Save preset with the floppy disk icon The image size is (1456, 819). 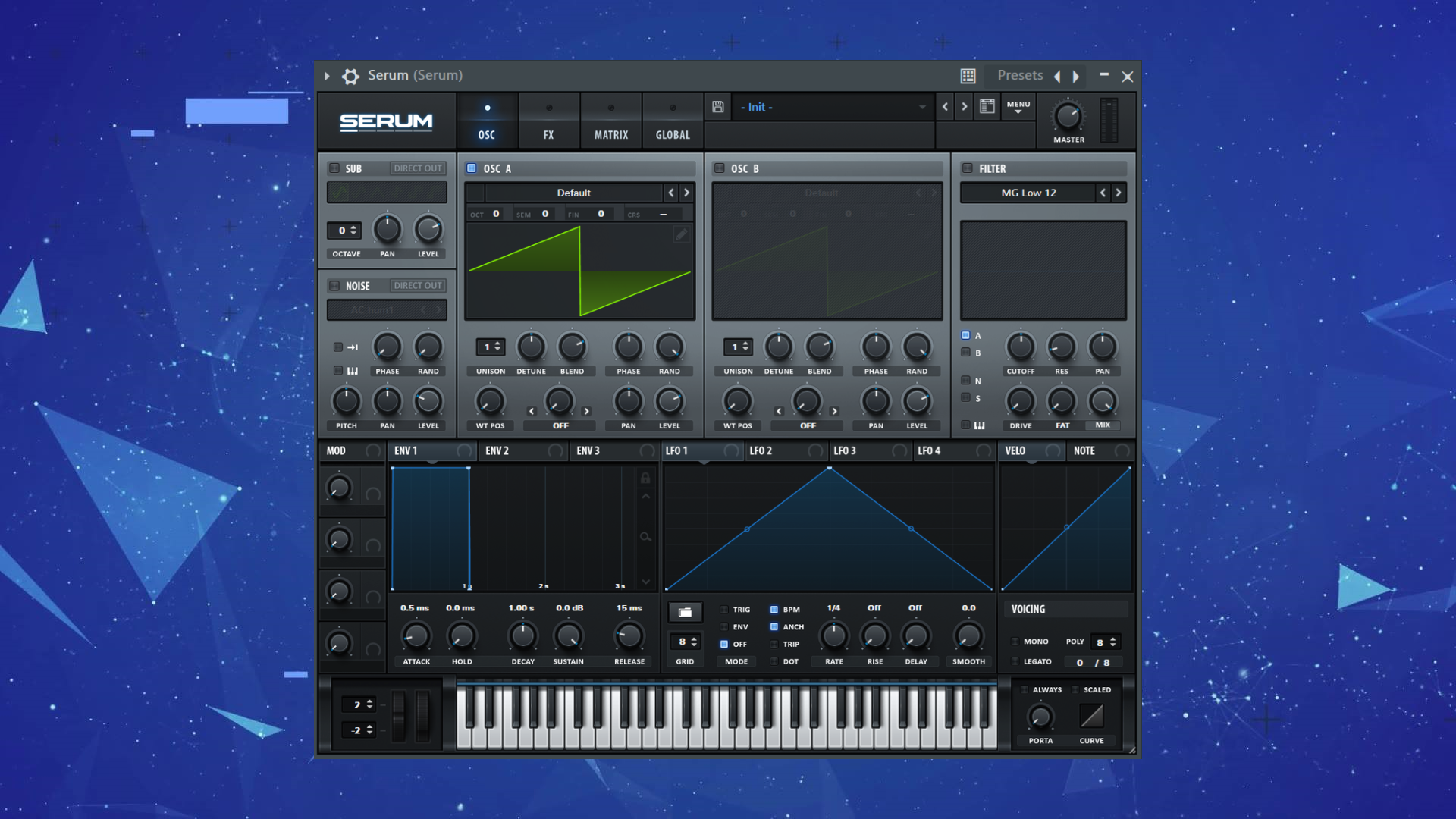coord(717,107)
